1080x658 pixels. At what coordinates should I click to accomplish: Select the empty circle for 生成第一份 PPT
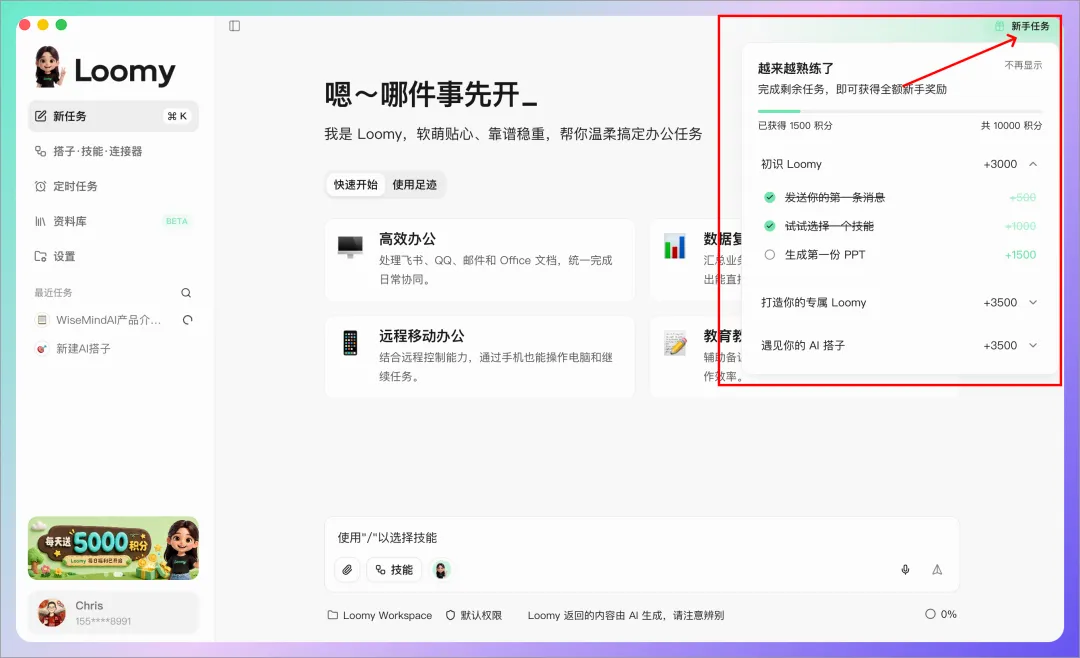coord(769,255)
